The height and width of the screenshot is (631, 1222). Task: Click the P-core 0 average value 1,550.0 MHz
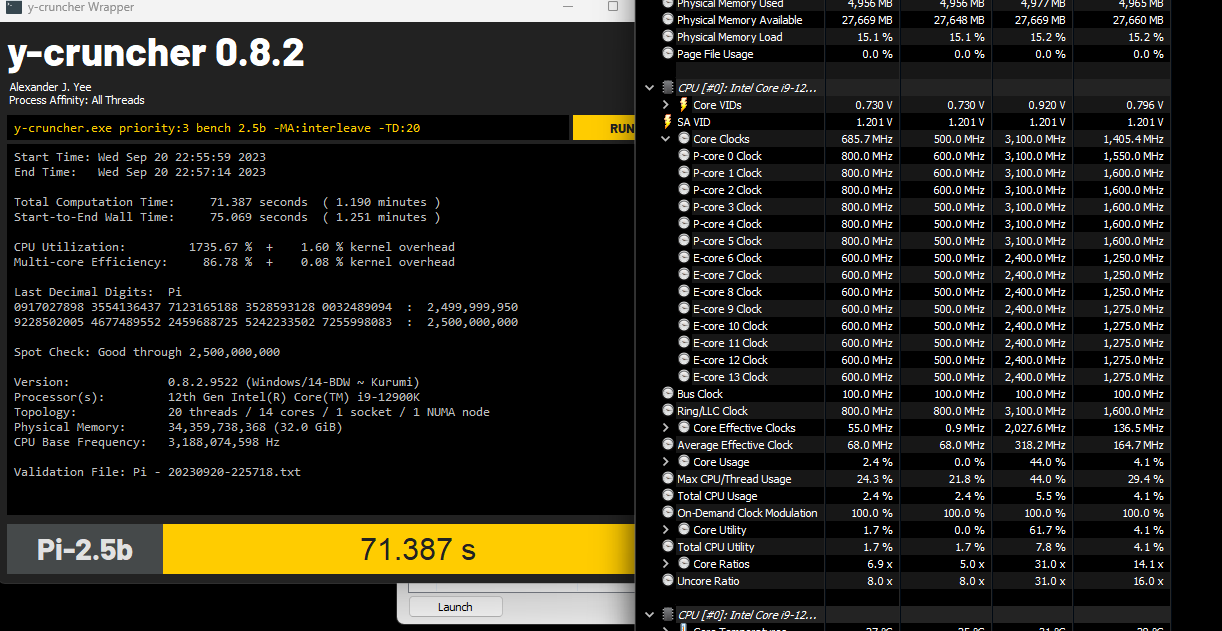(x=1133, y=156)
